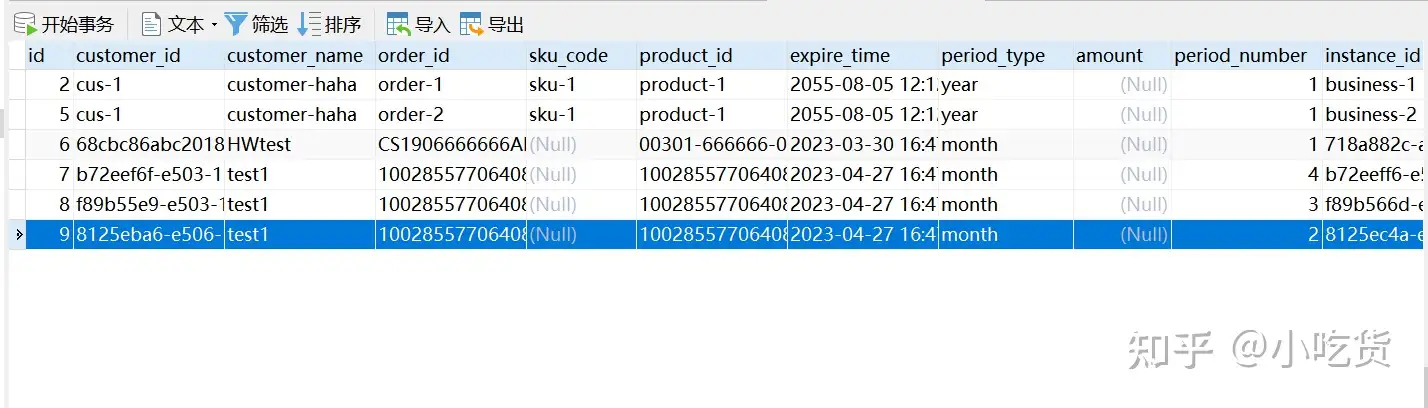Image resolution: width=1428 pixels, height=408 pixels.
Task: Click the current row arrow indicator
Action: coord(17,235)
